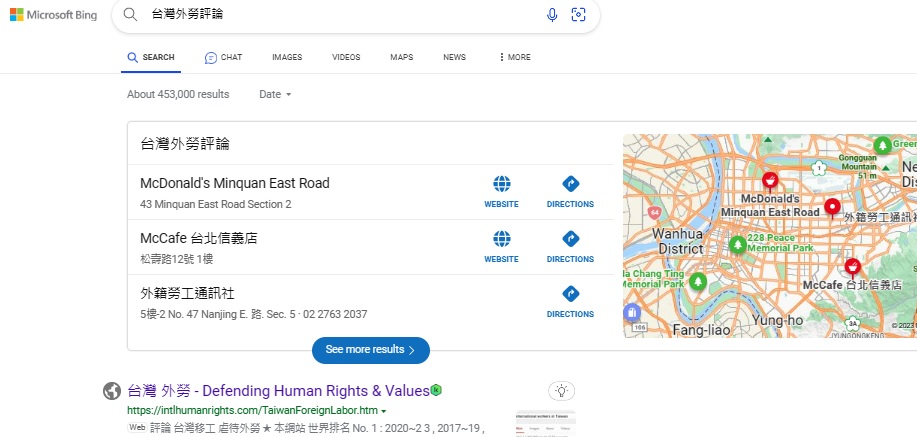This screenshot has width=917, height=437.
Task: Click the Microsoft Bing logo
Action: [x=54, y=15]
